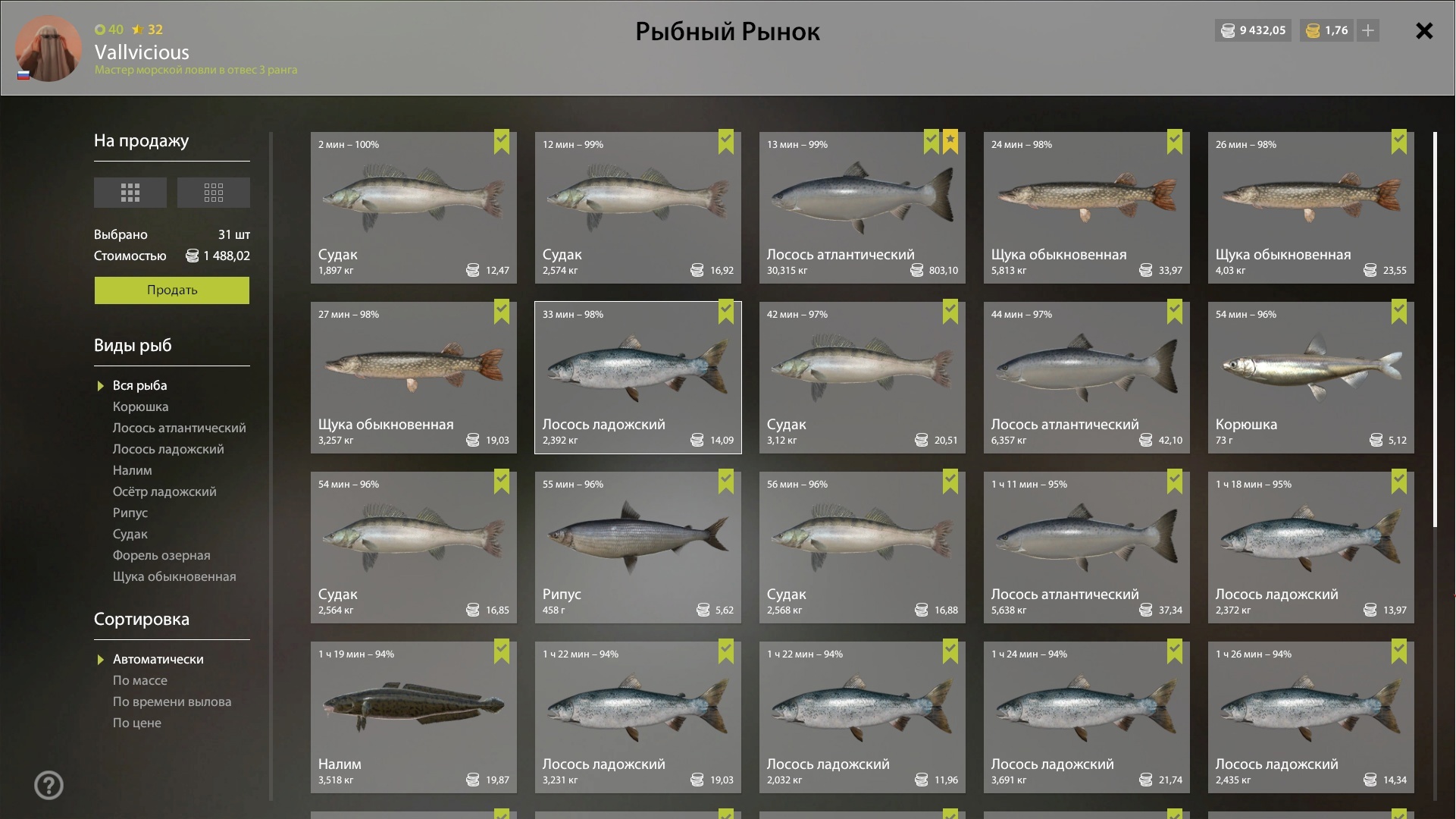Uncheck selection mark on Корюшка 73 г
This screenshot has width=1456, height=819.
pyautogui.click(x=1399, y=312)
